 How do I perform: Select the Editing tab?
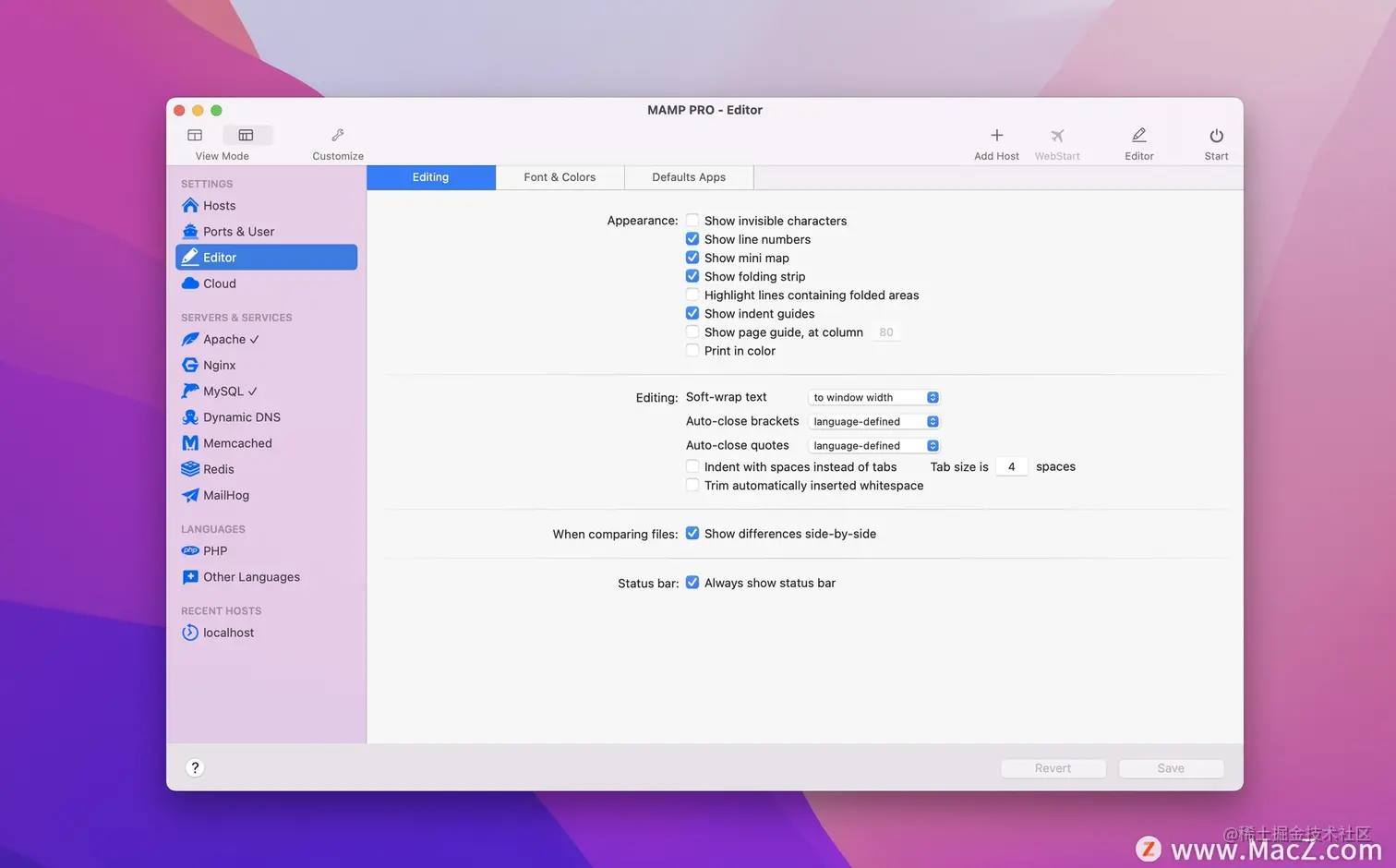point(431,177)
